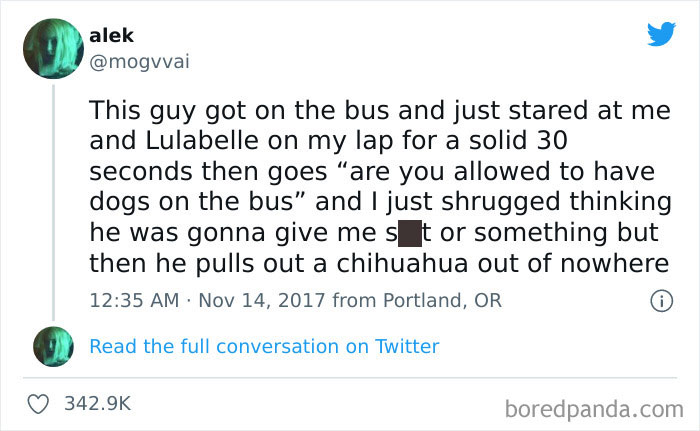Click the Twitter bird logo
The width and height of the screenshot is (700, 431).
(660, 34)
